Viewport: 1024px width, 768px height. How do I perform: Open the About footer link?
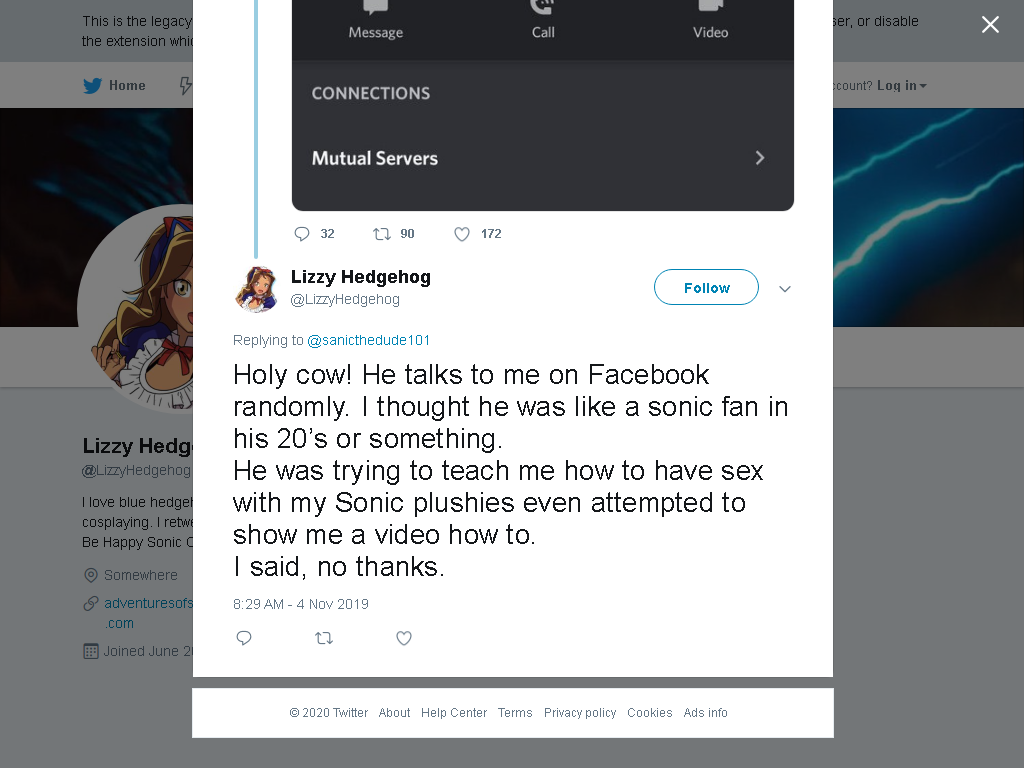[394, 712]
